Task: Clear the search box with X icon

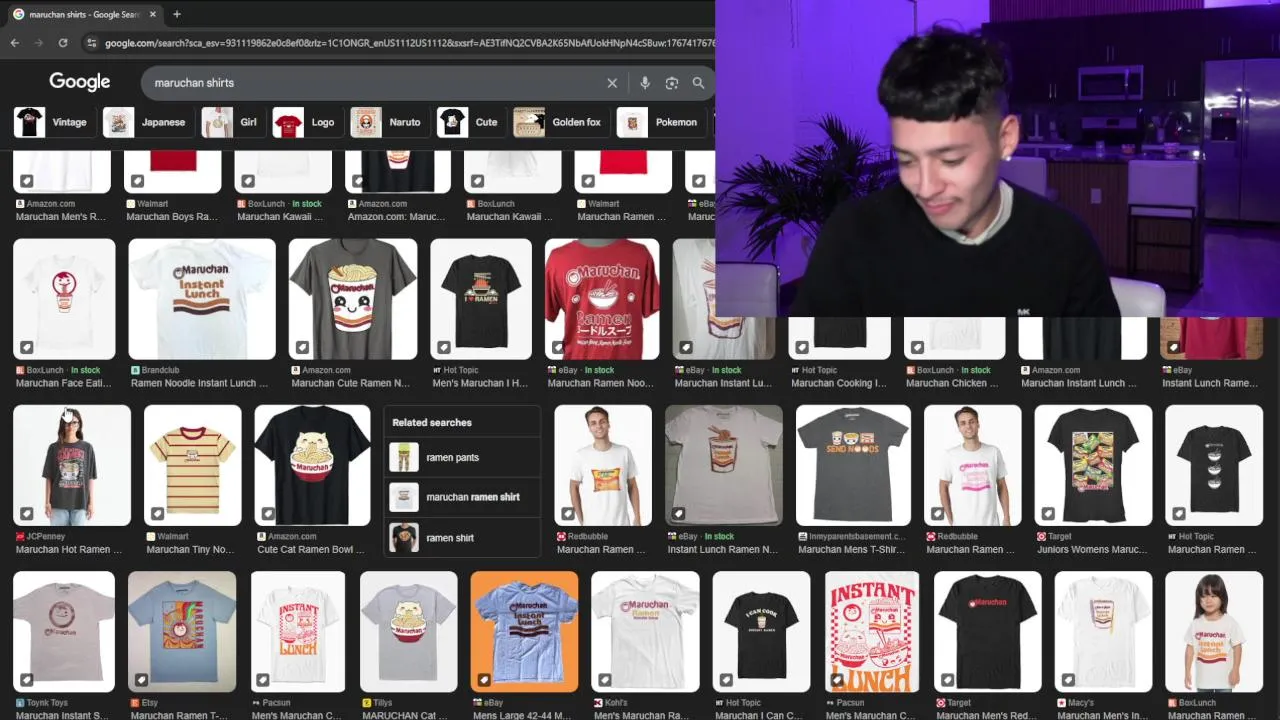Action: (612, 83)
